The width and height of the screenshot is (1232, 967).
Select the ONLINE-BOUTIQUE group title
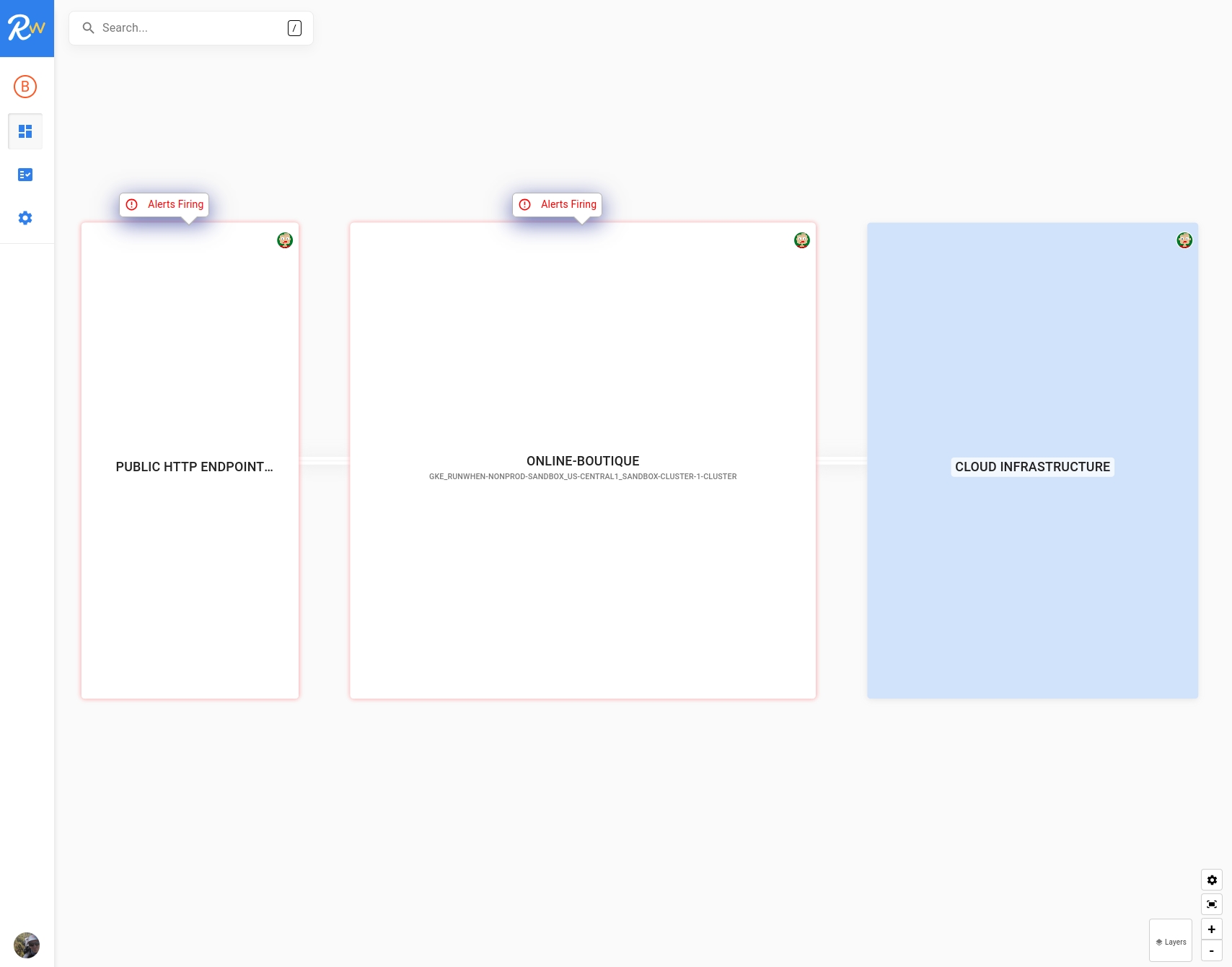coord(583,461)
